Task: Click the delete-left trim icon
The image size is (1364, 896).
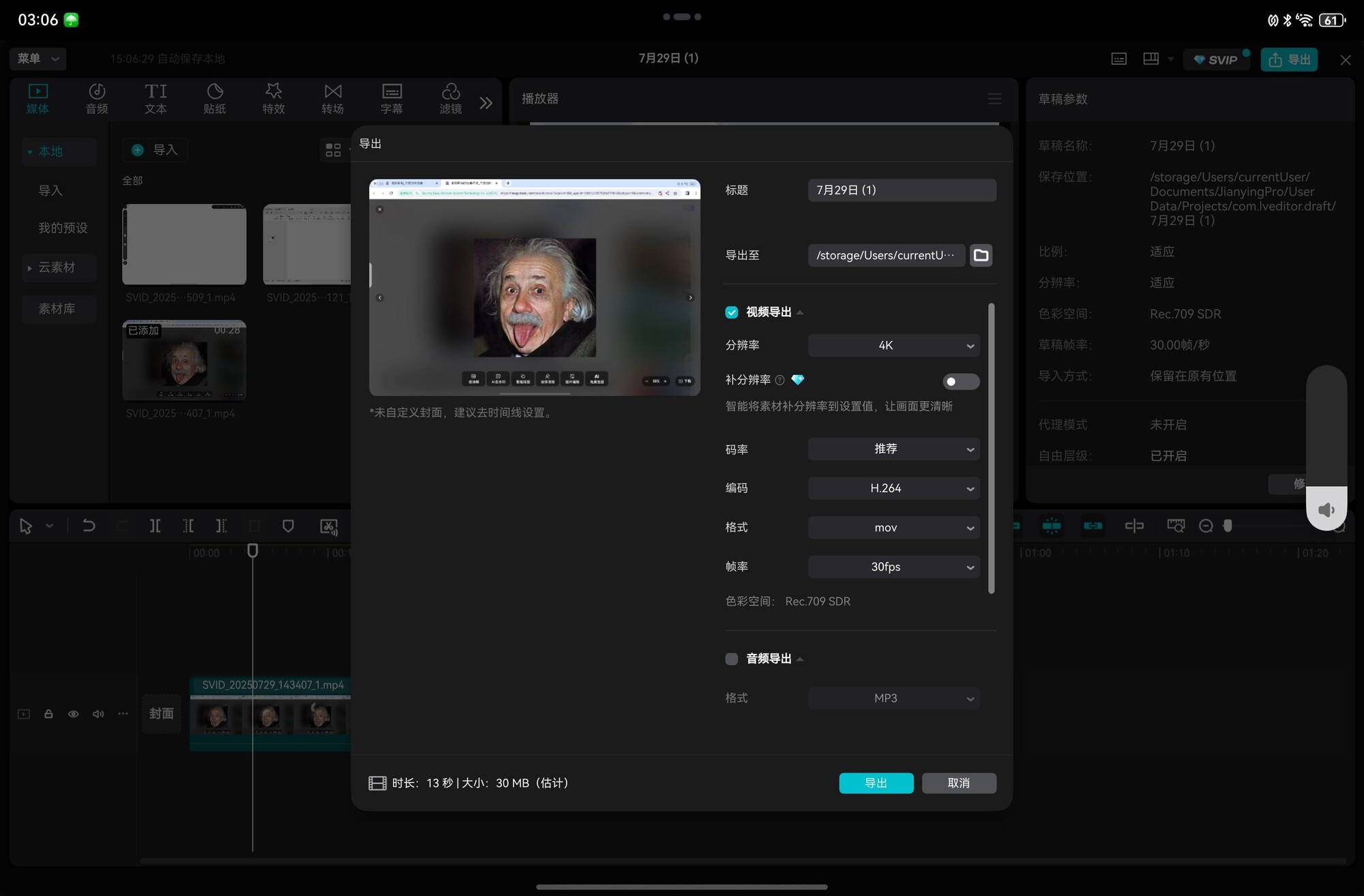Action: pyautogui.click(x=188, y=526)
